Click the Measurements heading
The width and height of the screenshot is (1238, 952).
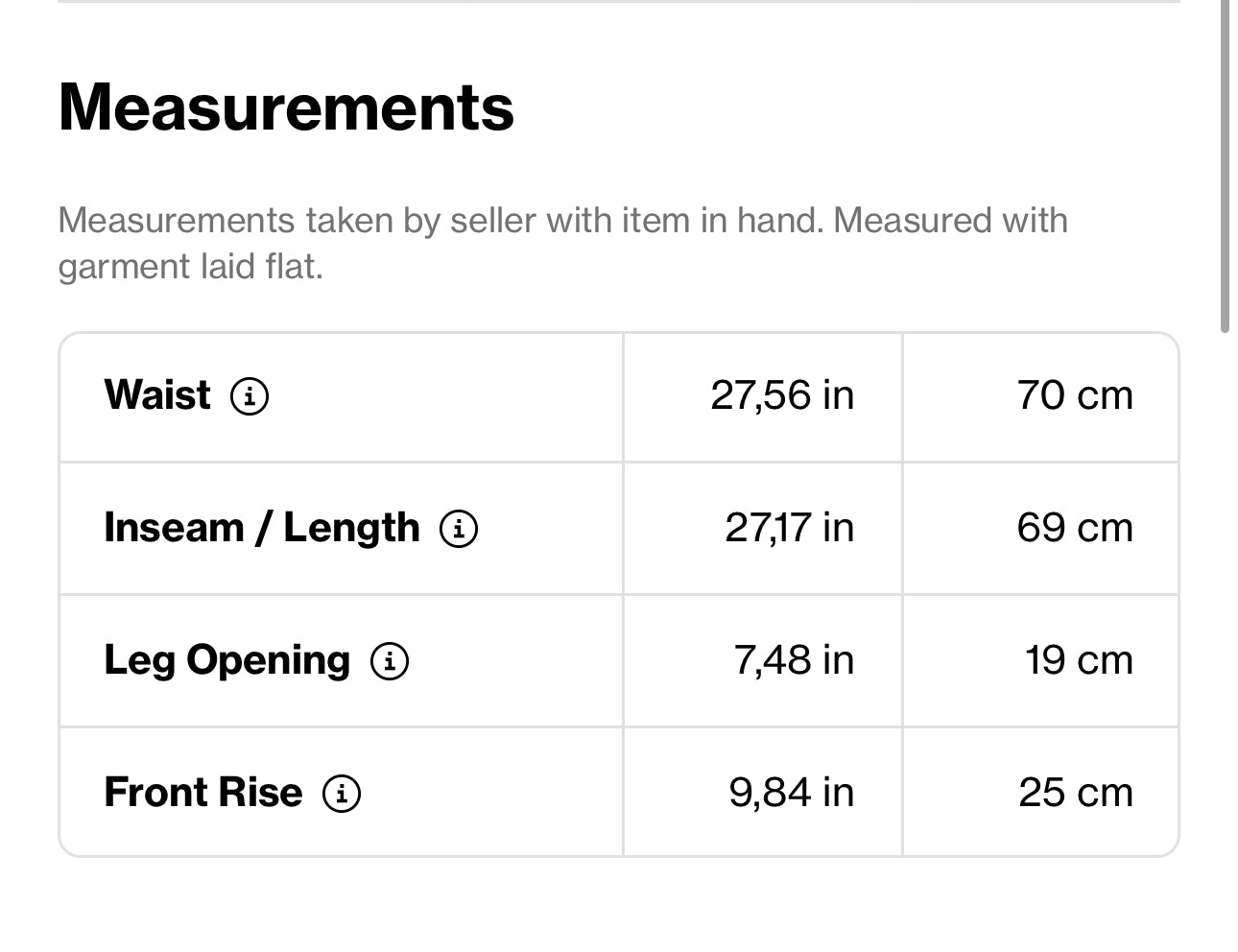click(286, 107)
